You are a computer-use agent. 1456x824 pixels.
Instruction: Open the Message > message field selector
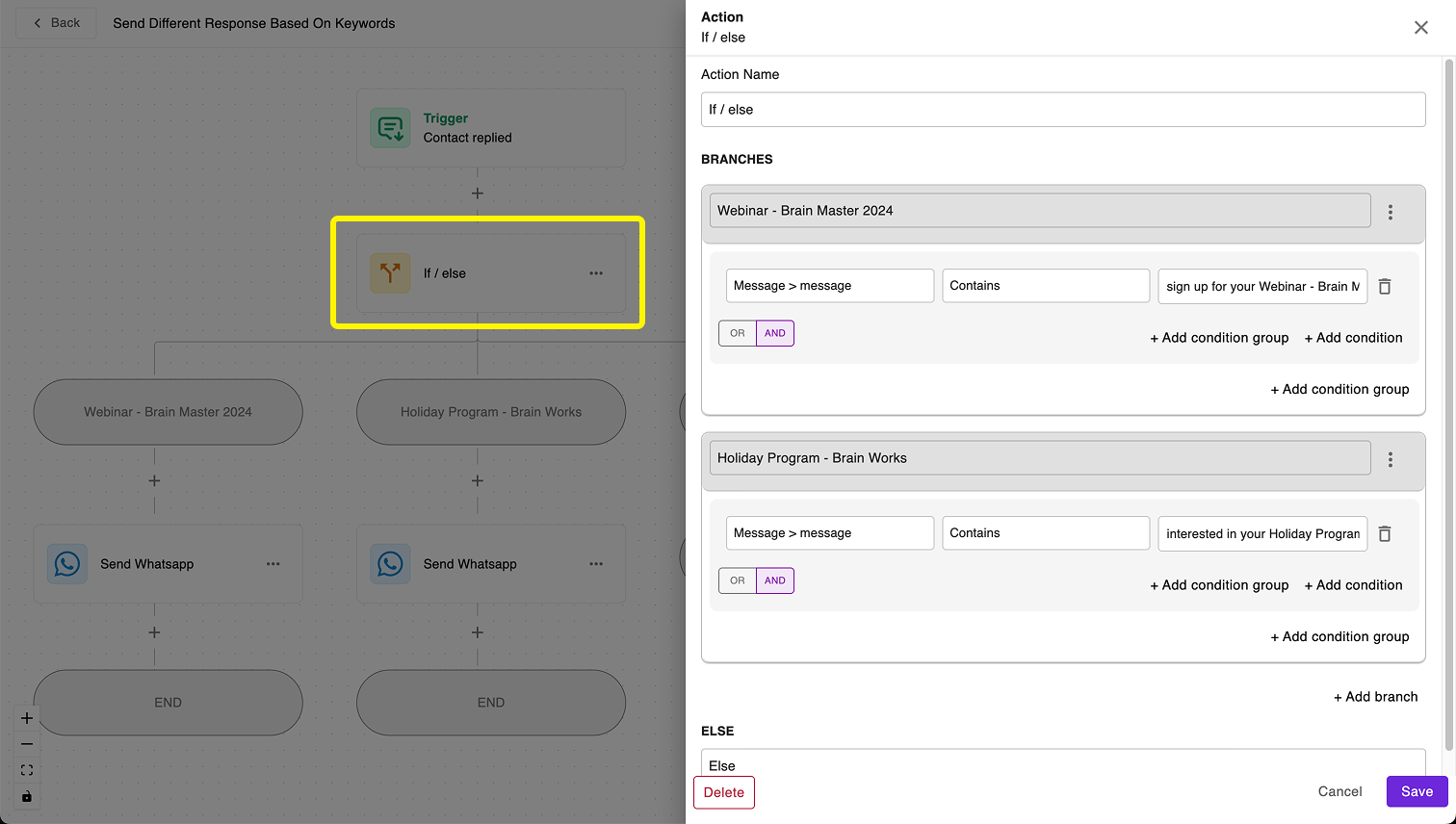tap(829, 285)
